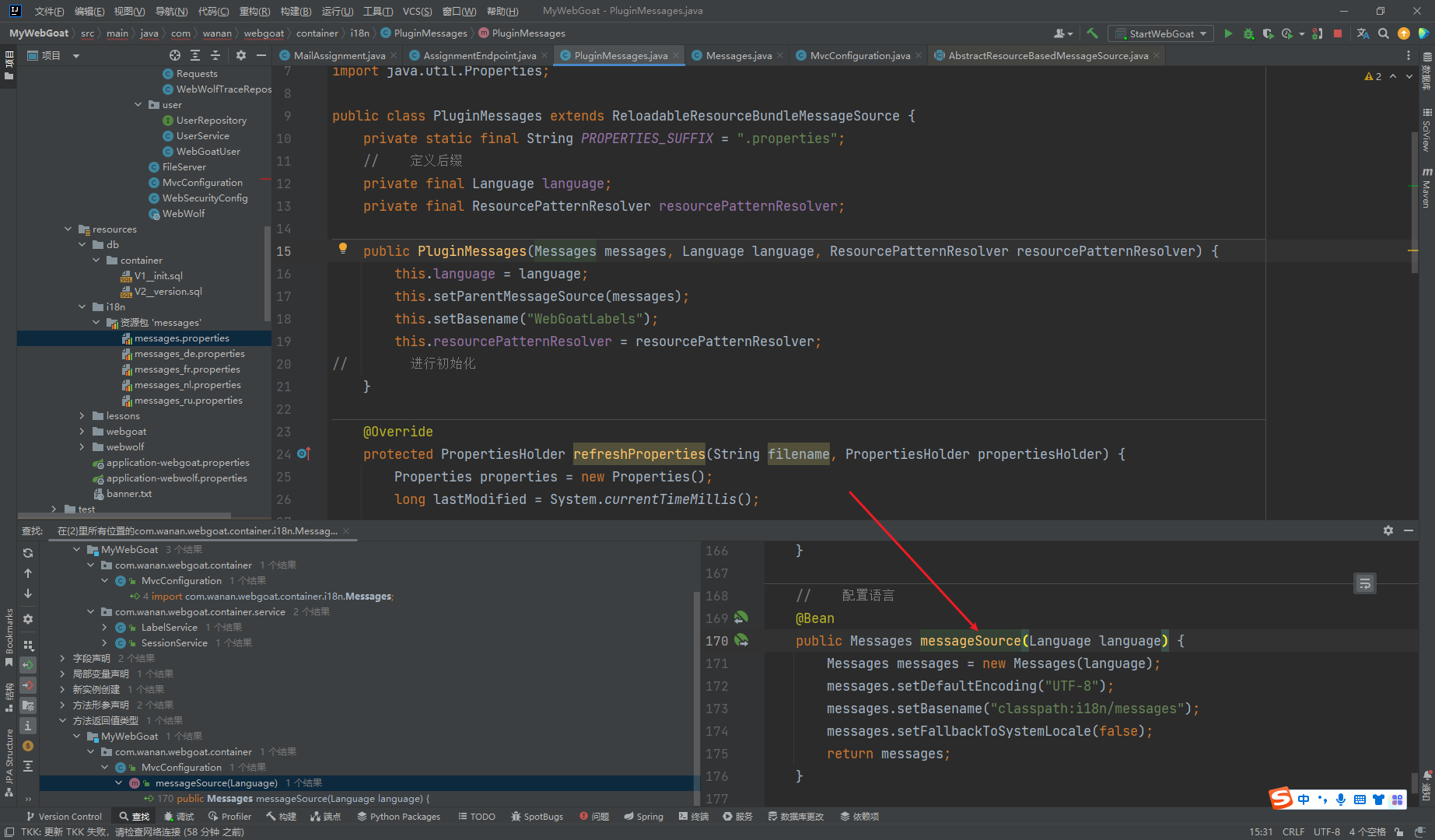Image resolution: width=1435 pixels, height=840 pixels.
Task: Click the expand all icon in Find panel
Action: click(x=28, y=766)
